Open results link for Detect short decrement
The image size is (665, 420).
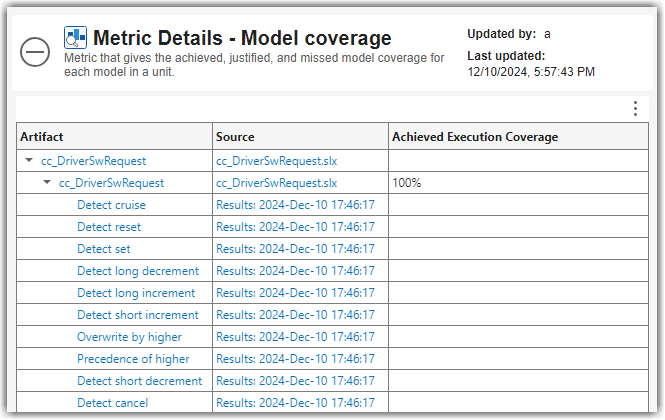pyautogui.click(x=296, y=381)
